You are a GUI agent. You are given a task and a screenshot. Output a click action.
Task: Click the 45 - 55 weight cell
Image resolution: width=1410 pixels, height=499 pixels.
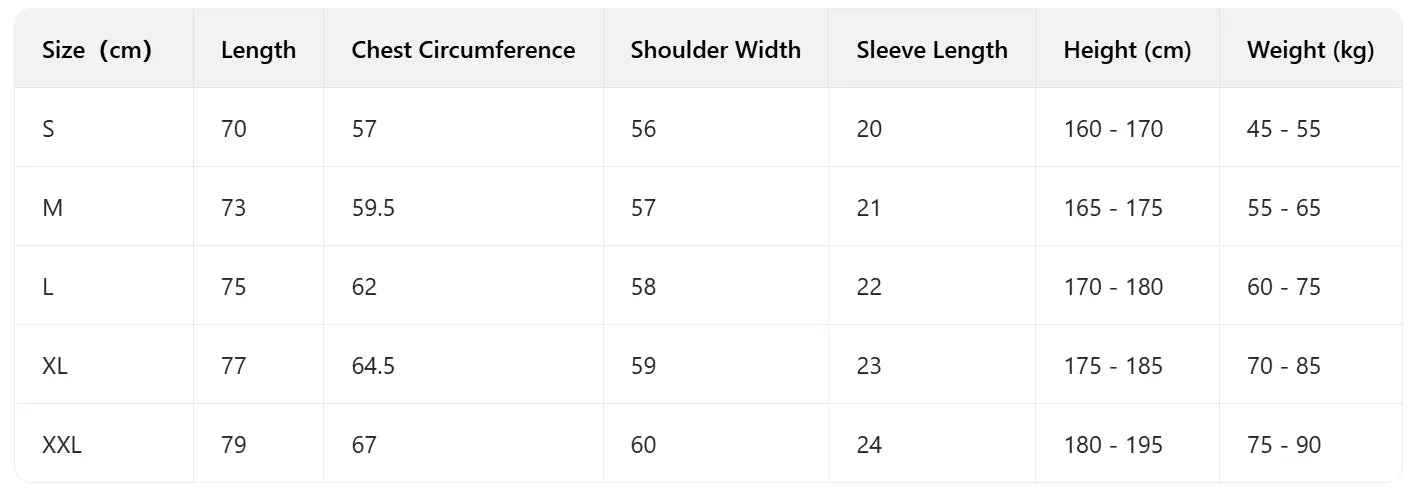1284,129
